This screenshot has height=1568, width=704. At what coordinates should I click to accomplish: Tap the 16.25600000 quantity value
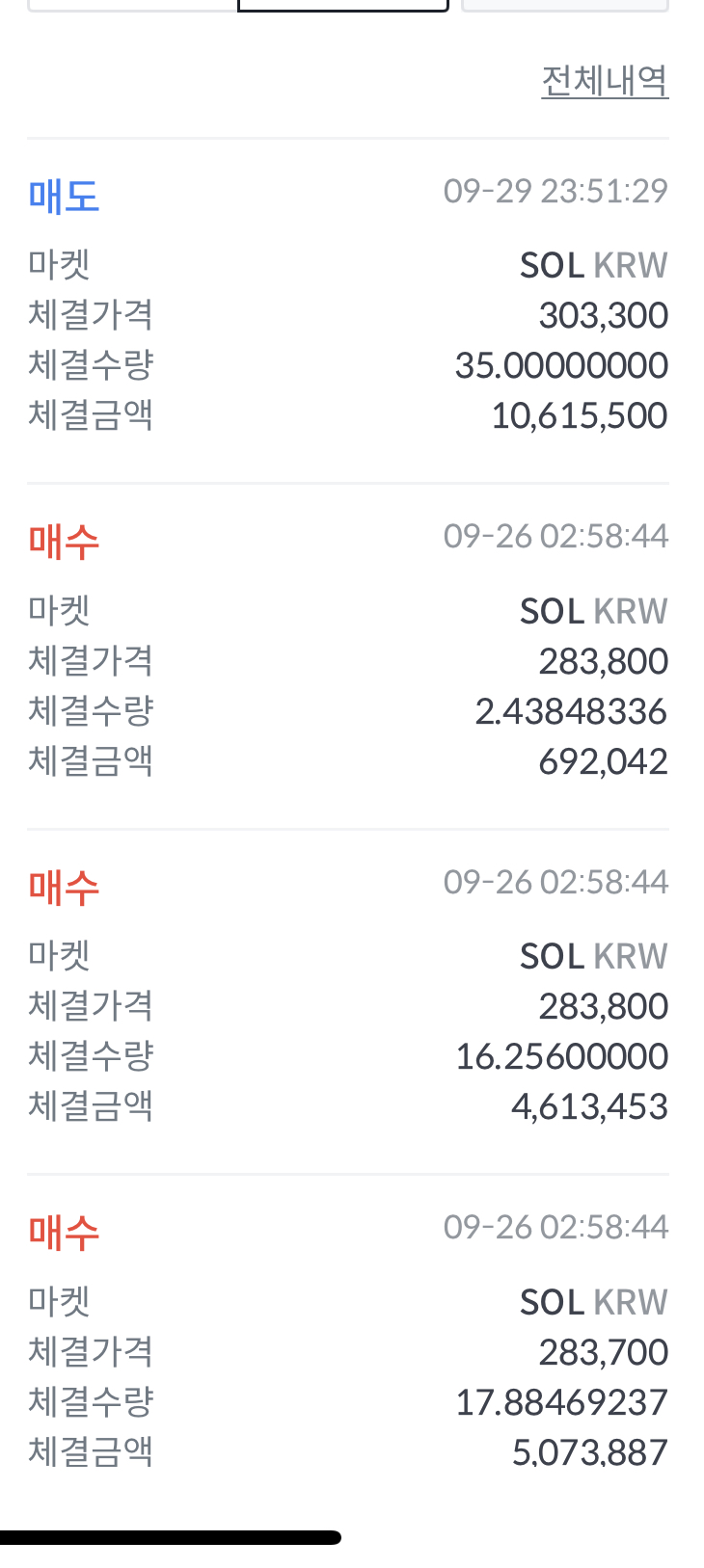coord(561,1056)
